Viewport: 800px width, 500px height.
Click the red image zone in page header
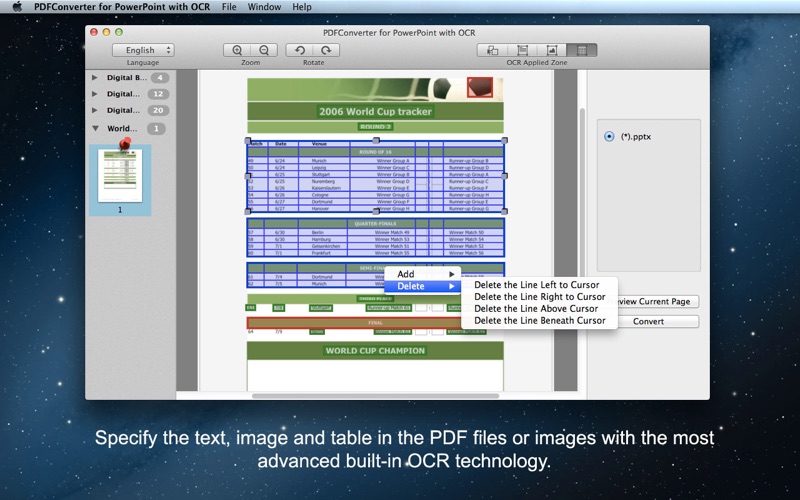click(x=480, y=87)
